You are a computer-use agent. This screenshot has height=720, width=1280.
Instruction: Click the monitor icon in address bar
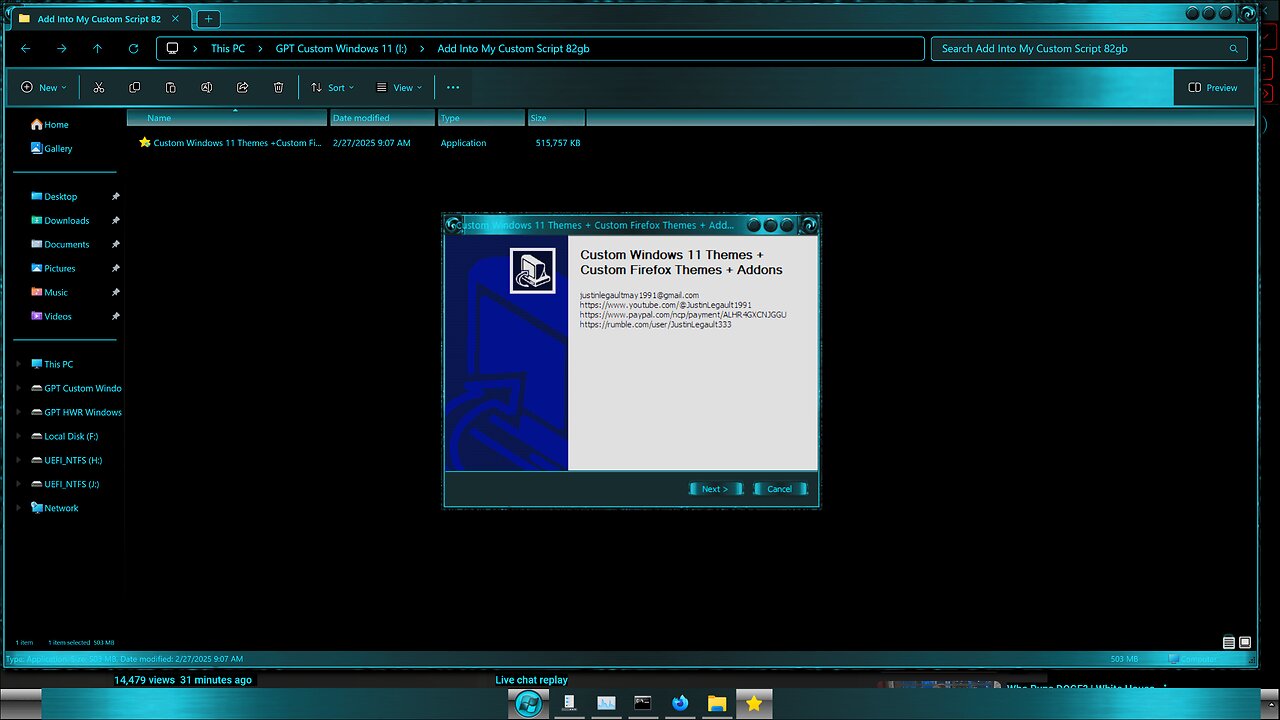coord(173,48)
